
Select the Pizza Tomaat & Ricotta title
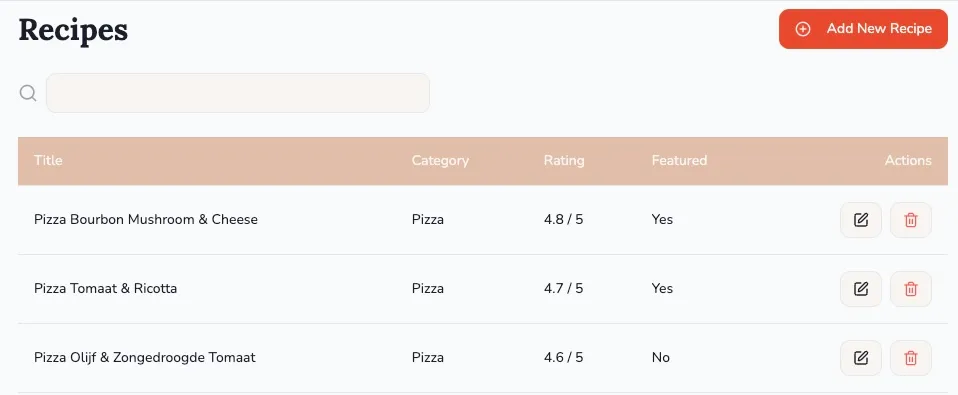(106, 288)
